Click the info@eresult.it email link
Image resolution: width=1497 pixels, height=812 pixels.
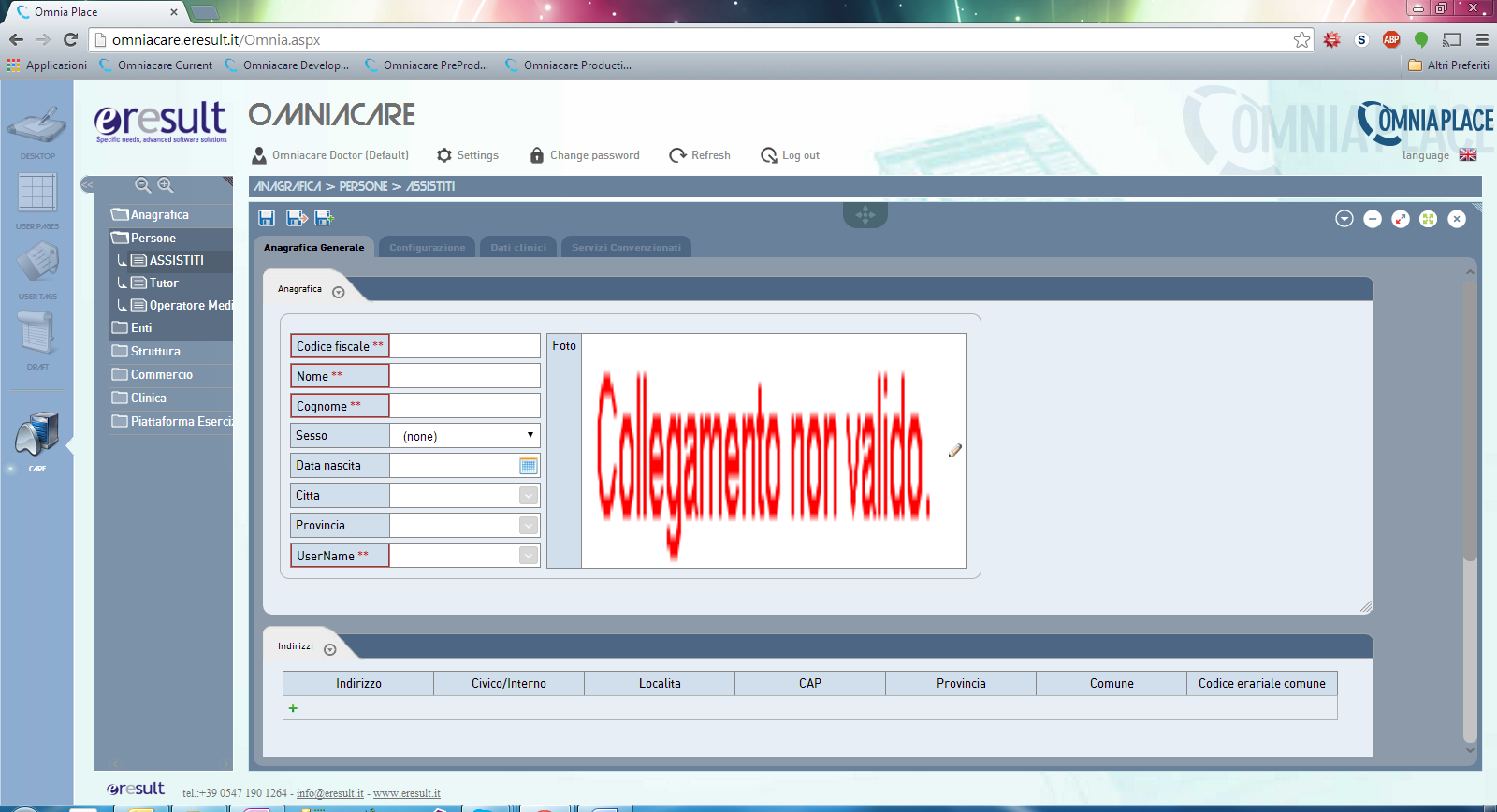pyautogui.click(x=330, y=793)
